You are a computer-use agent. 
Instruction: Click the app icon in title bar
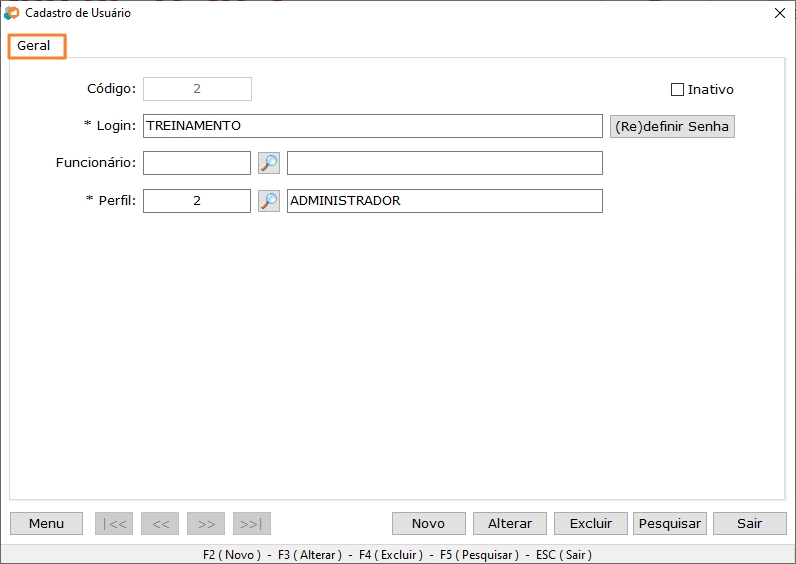click(12, 13)
